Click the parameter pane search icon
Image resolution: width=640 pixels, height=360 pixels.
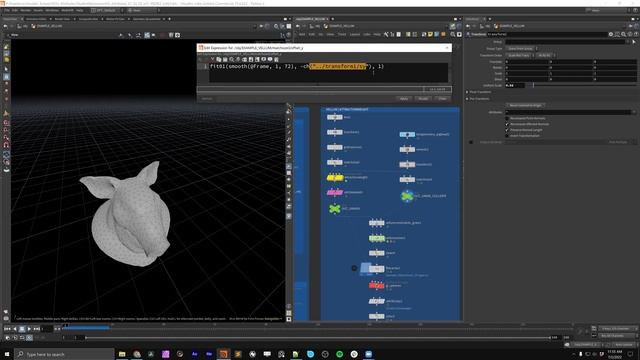[624, 34]
